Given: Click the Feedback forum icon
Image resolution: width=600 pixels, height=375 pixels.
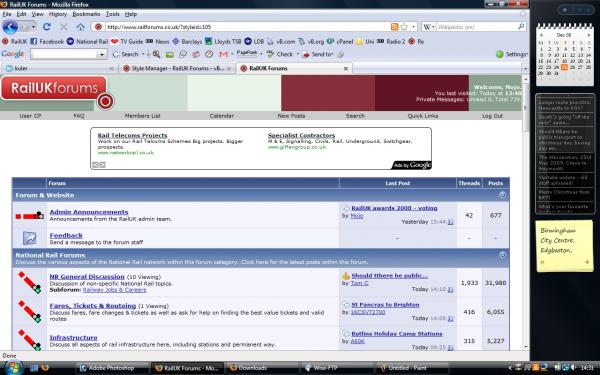Looking at the screenshot, I should click(x=29, y=238).
